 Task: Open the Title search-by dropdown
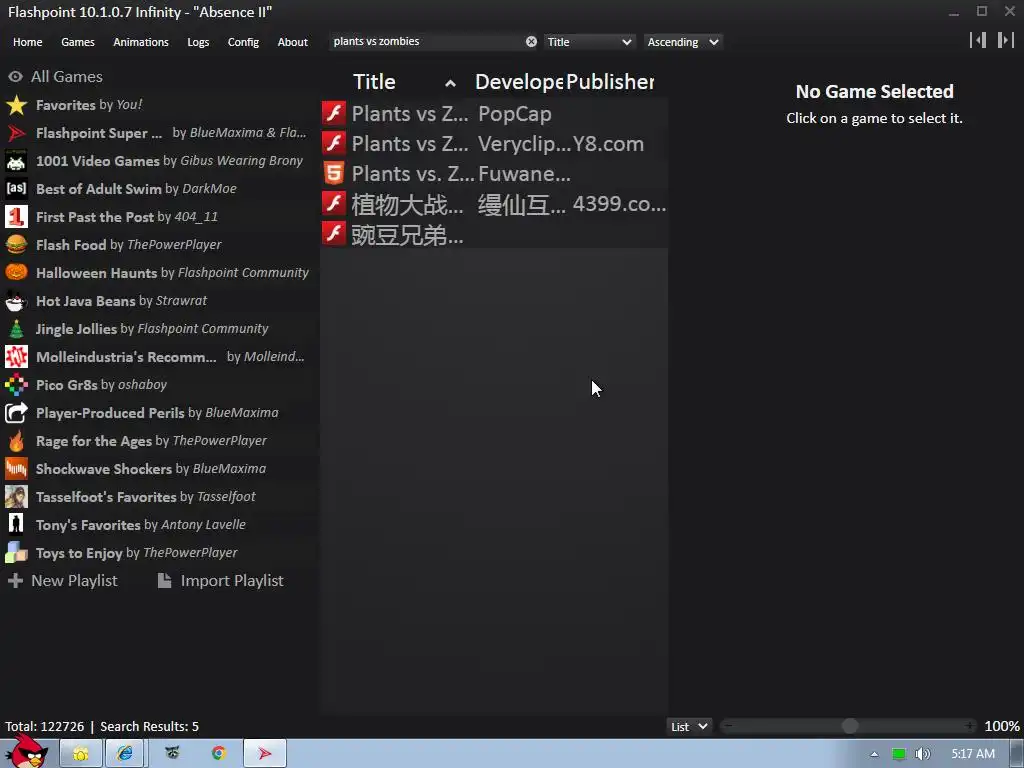click(589, 42)
